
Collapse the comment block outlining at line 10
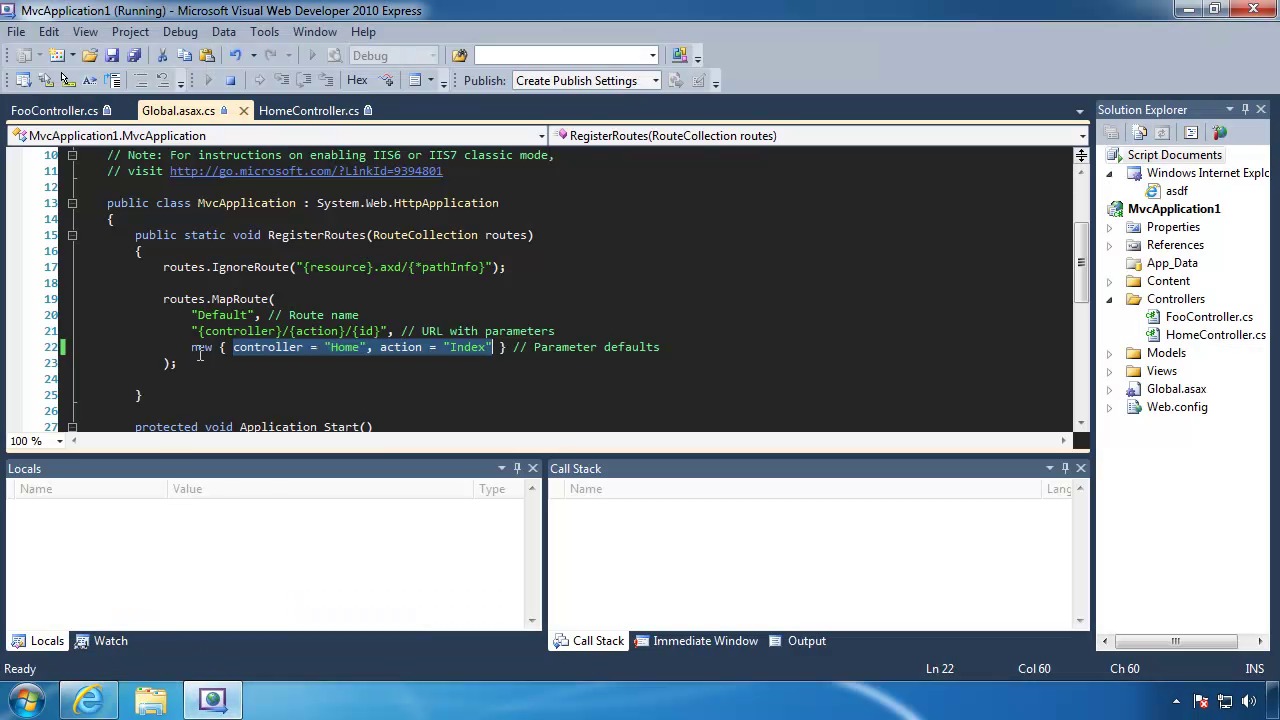tap(72, 155)
